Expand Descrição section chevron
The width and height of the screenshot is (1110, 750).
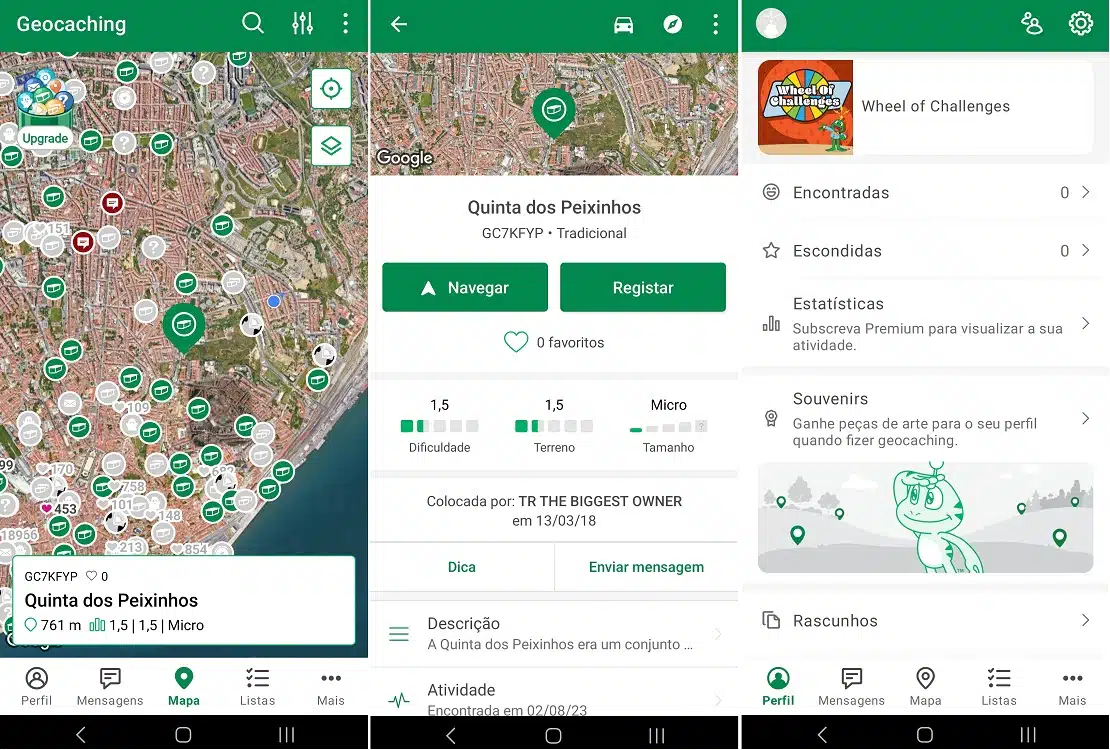(718, 634)
